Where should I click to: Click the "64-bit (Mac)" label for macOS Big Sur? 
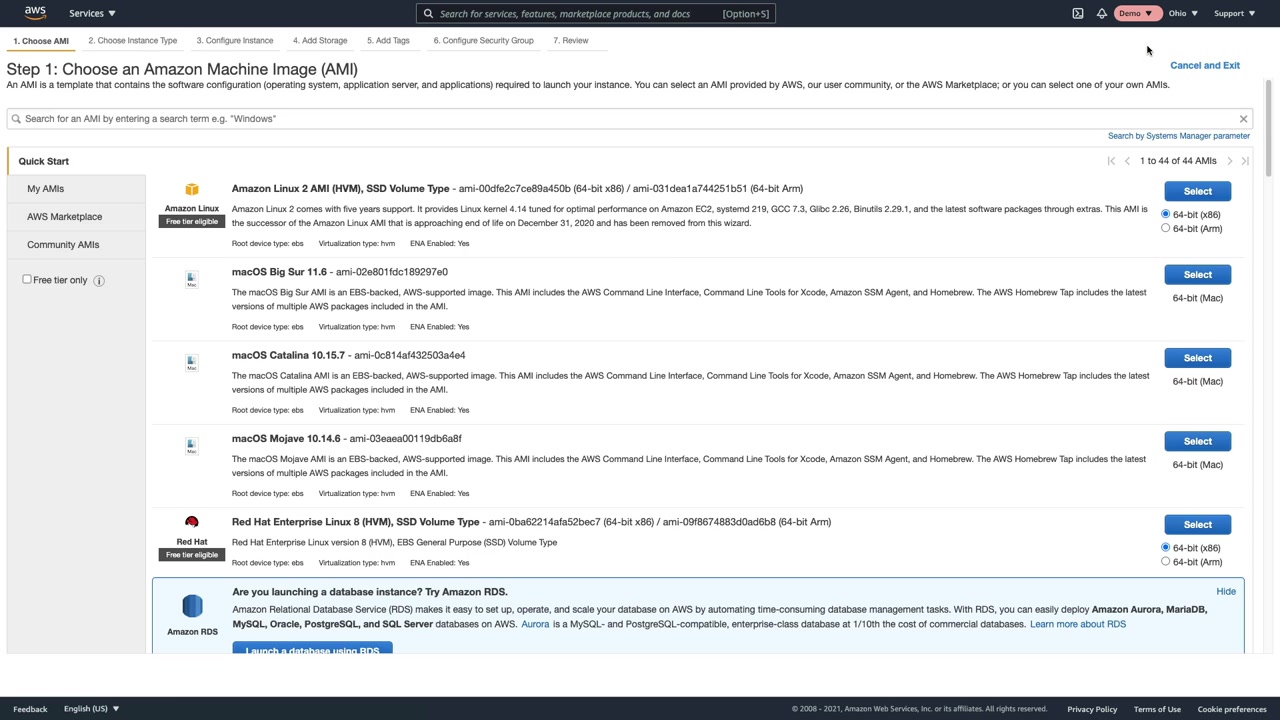click(1198, 298)
